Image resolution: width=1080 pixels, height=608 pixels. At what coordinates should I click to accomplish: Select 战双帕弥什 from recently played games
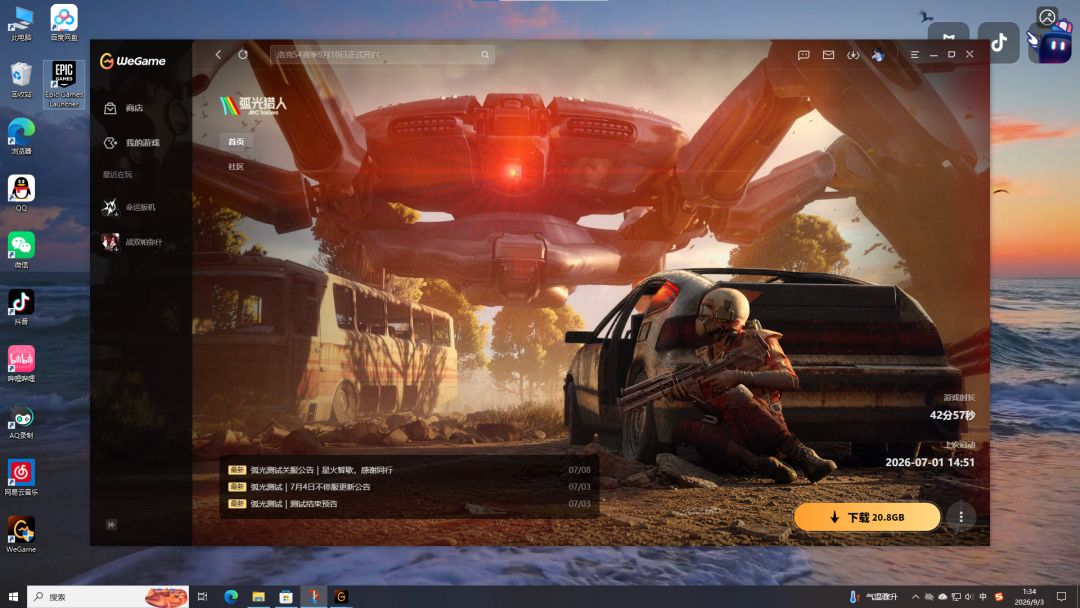pos(132,242)
